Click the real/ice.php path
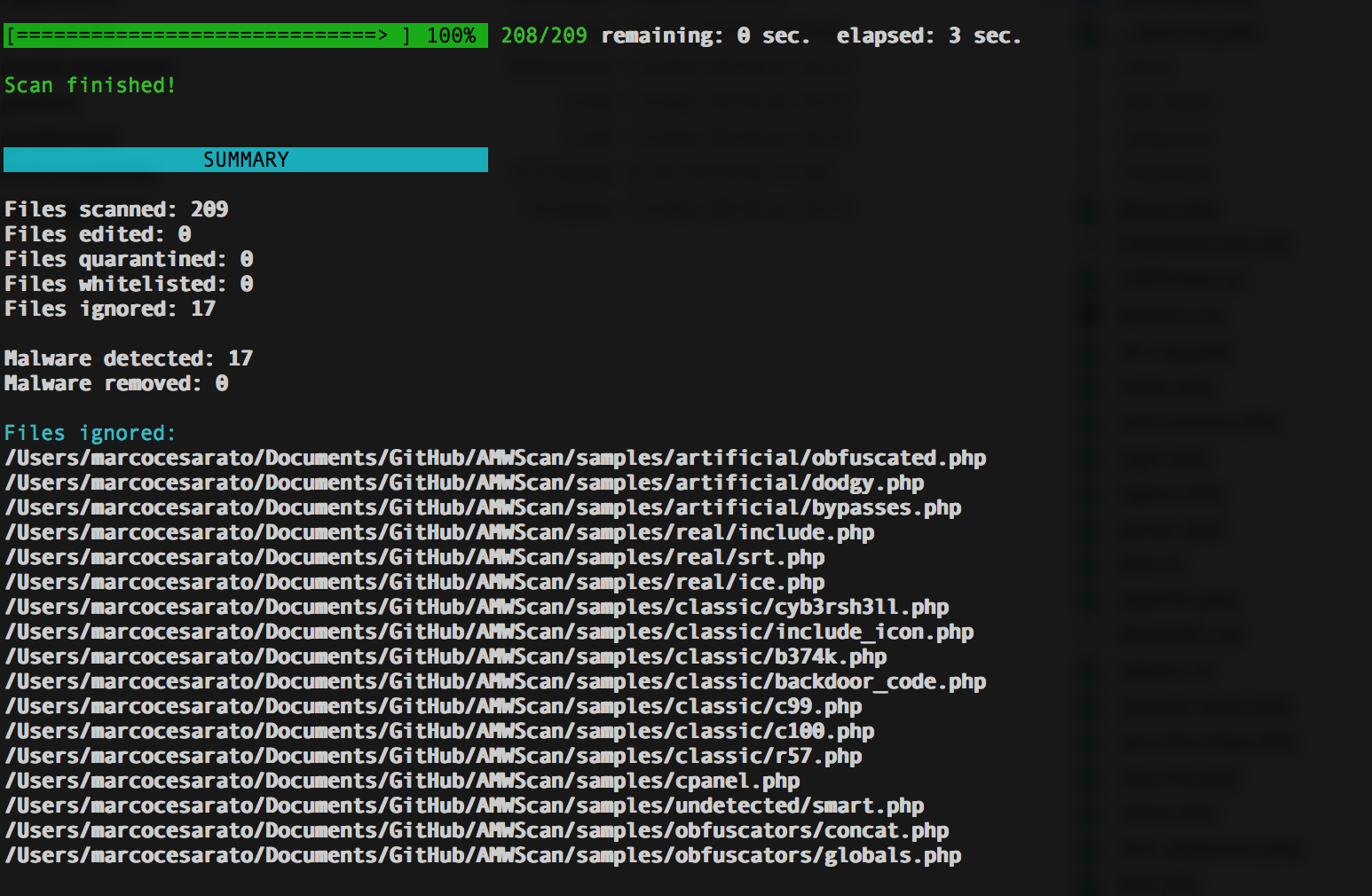Screen dimensions: 1372x896 [x=414, y=582]
